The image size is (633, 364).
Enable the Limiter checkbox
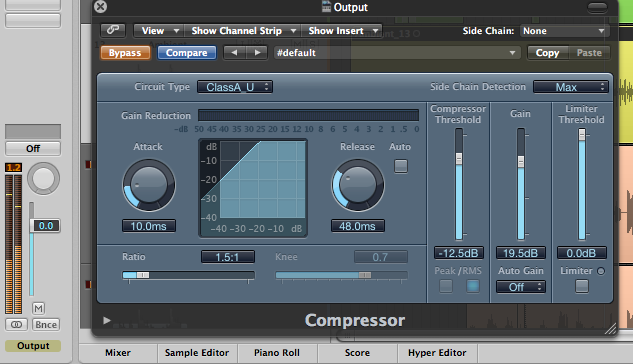(x=582, y=286)
